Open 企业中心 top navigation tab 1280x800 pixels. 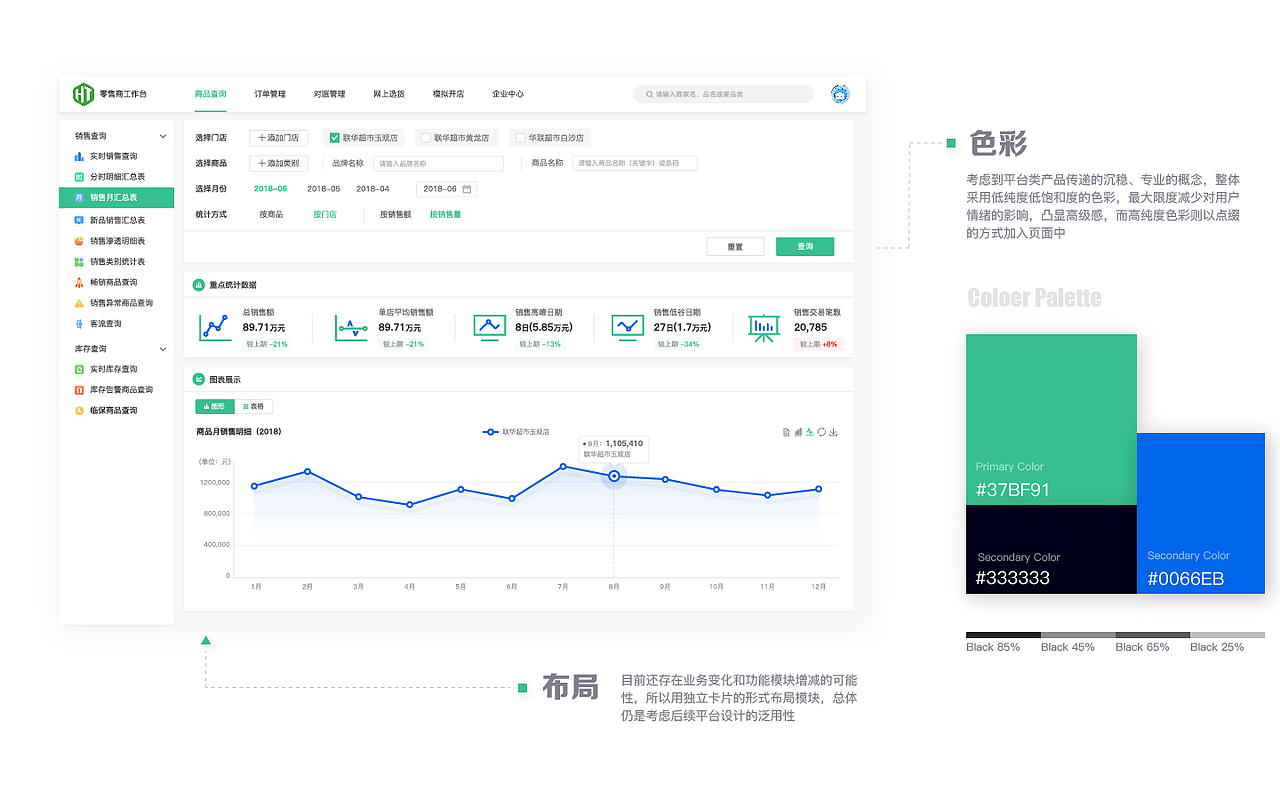tap(508, 94)
